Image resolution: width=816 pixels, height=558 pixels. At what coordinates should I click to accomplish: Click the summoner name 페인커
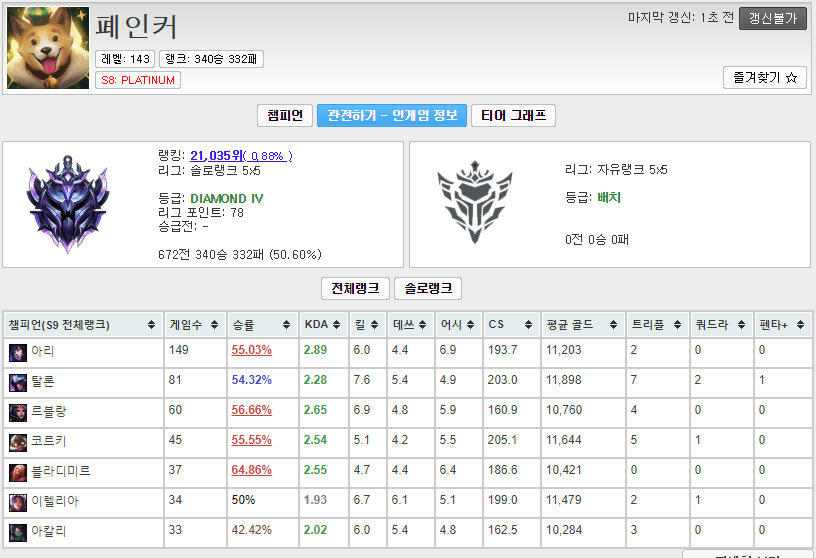(136, 27)
